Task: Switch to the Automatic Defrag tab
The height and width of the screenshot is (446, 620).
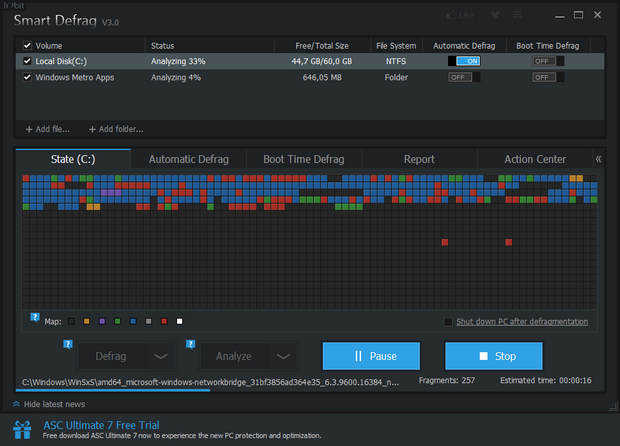Action: 189,159
